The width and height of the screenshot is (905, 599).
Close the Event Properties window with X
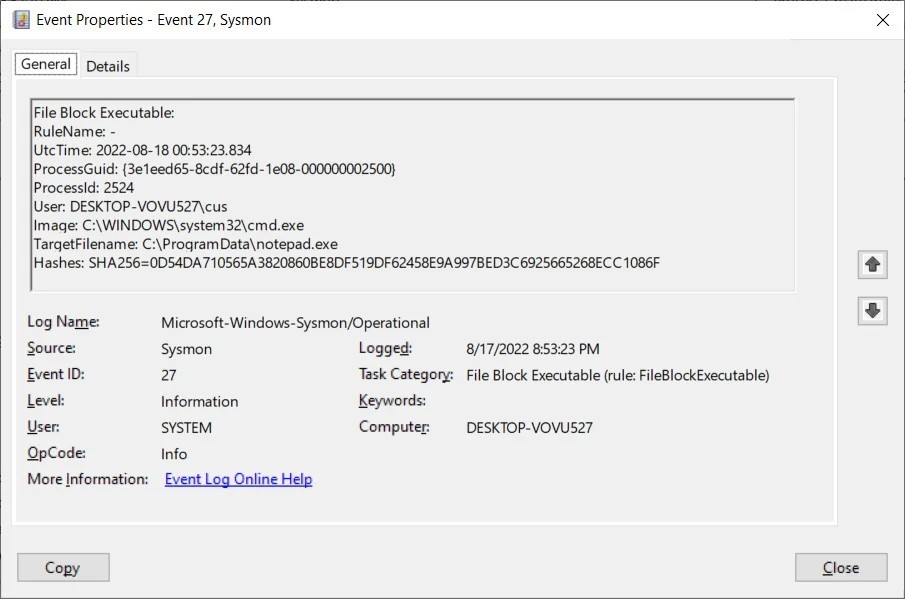(x=882, y=19)
